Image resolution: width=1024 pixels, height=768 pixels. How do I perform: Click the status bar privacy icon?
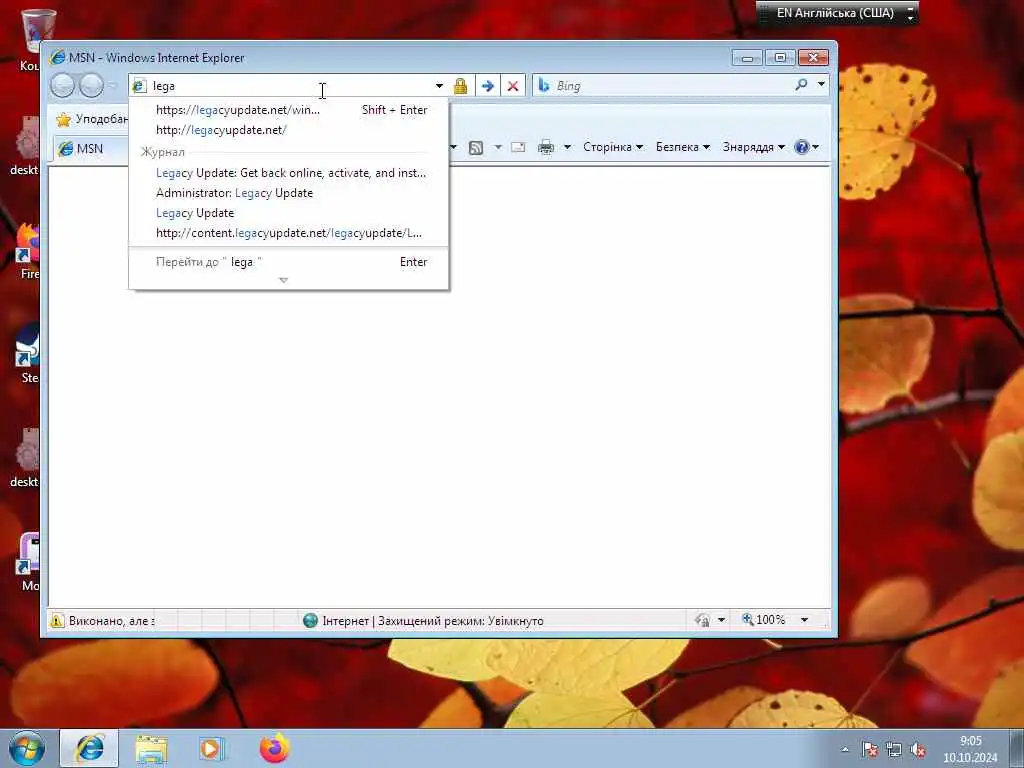[x=703, y=620]
